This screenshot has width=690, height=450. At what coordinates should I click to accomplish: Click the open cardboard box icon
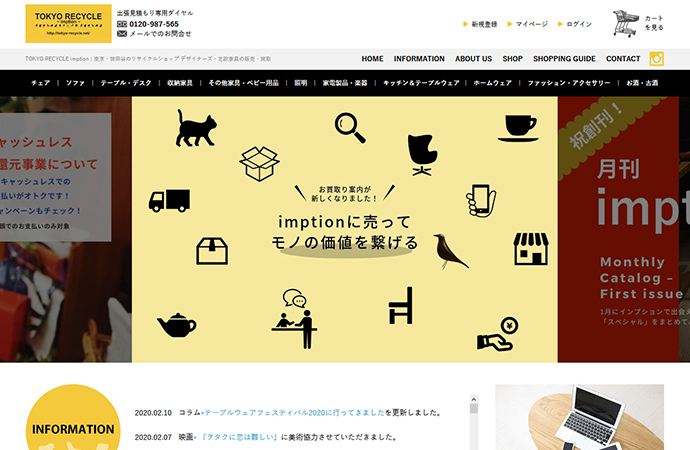pyautogui.click(x=259, y=164)
